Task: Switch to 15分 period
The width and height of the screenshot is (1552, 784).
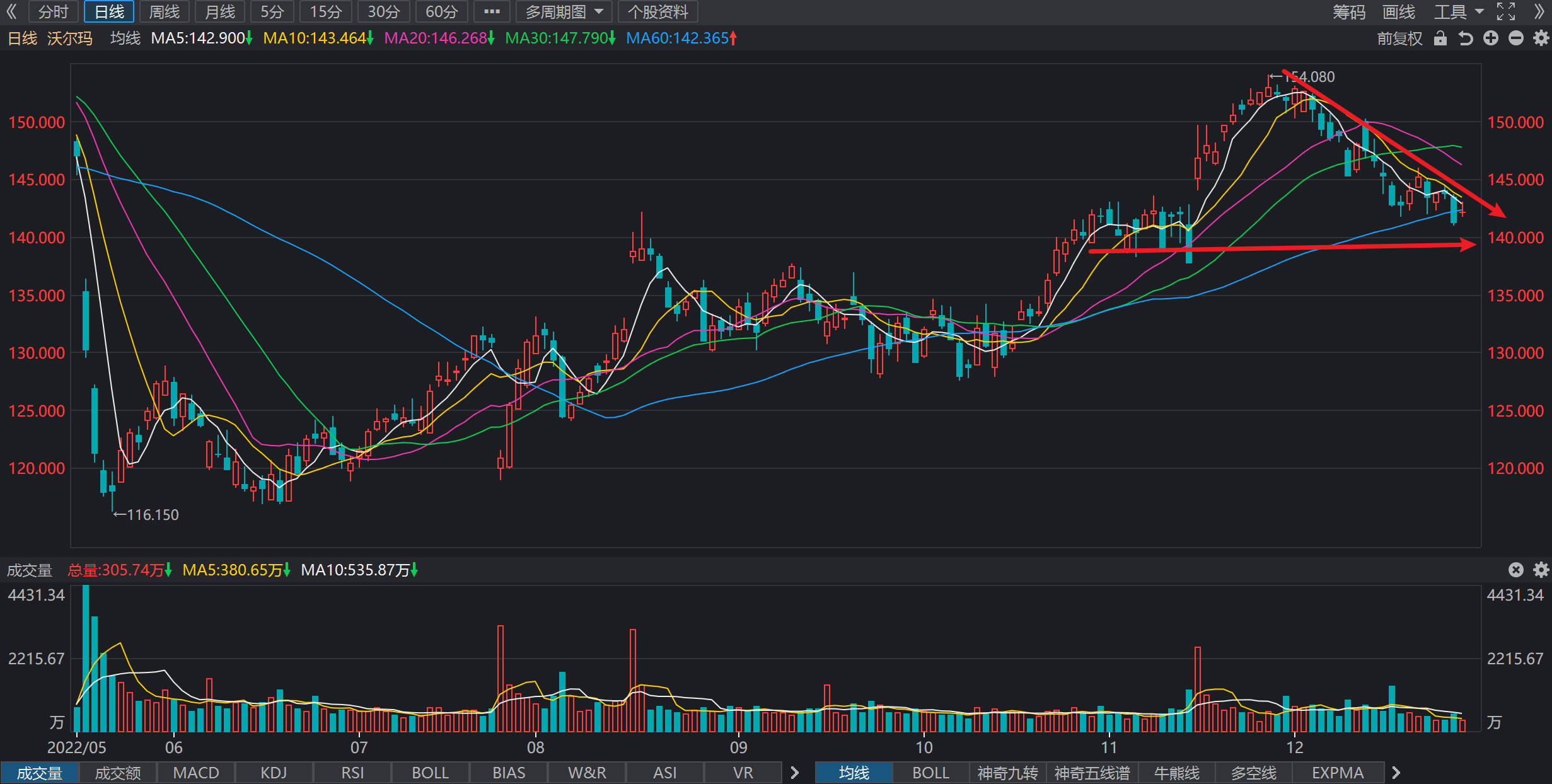Action: pos(326,11)
